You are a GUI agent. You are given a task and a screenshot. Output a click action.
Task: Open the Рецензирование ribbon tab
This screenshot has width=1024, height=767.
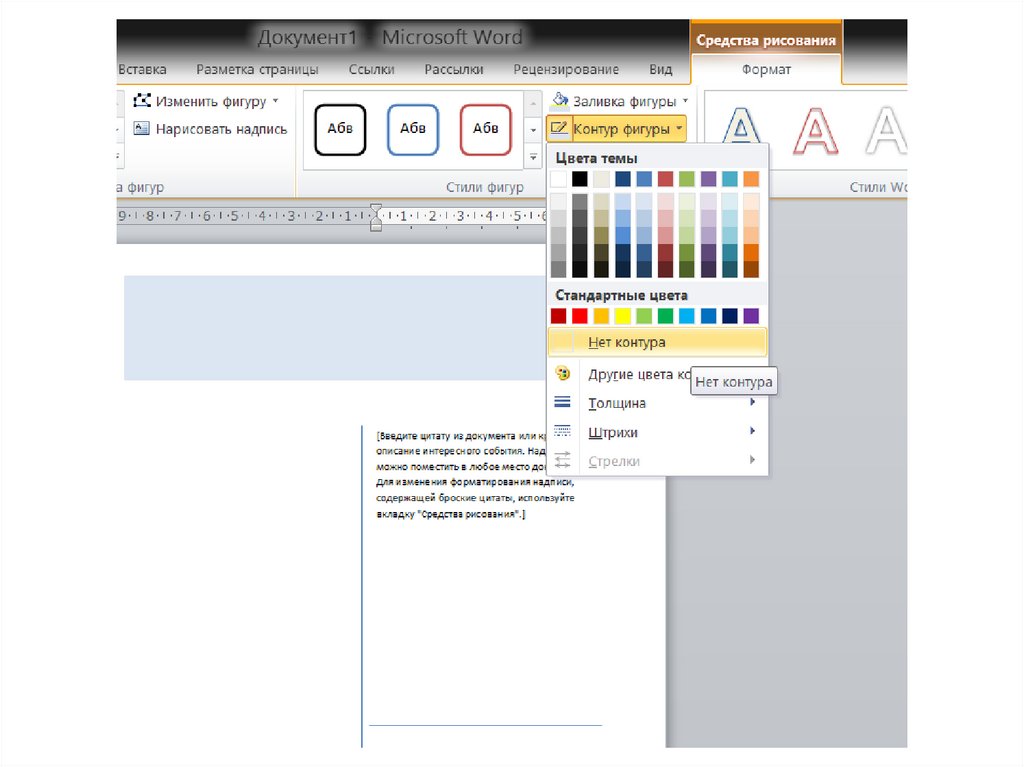pos(565,70)
